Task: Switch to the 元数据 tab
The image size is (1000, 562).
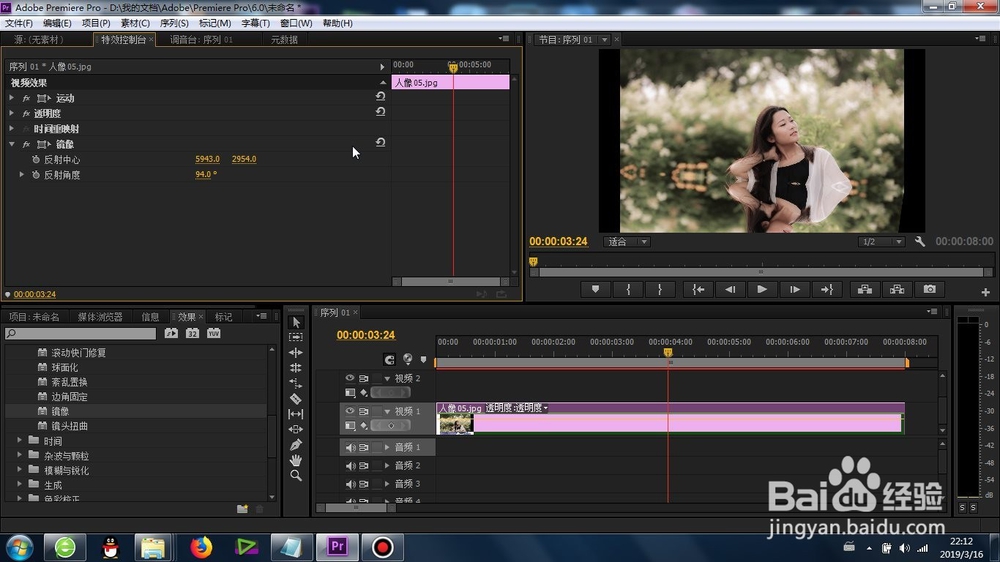Action: [284, 40]
